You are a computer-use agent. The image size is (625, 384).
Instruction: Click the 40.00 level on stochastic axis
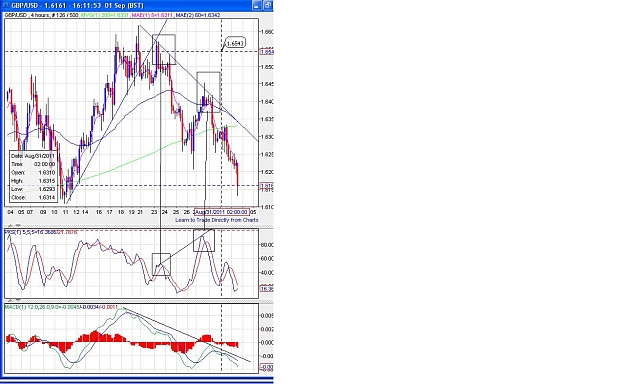click(267, 273)
